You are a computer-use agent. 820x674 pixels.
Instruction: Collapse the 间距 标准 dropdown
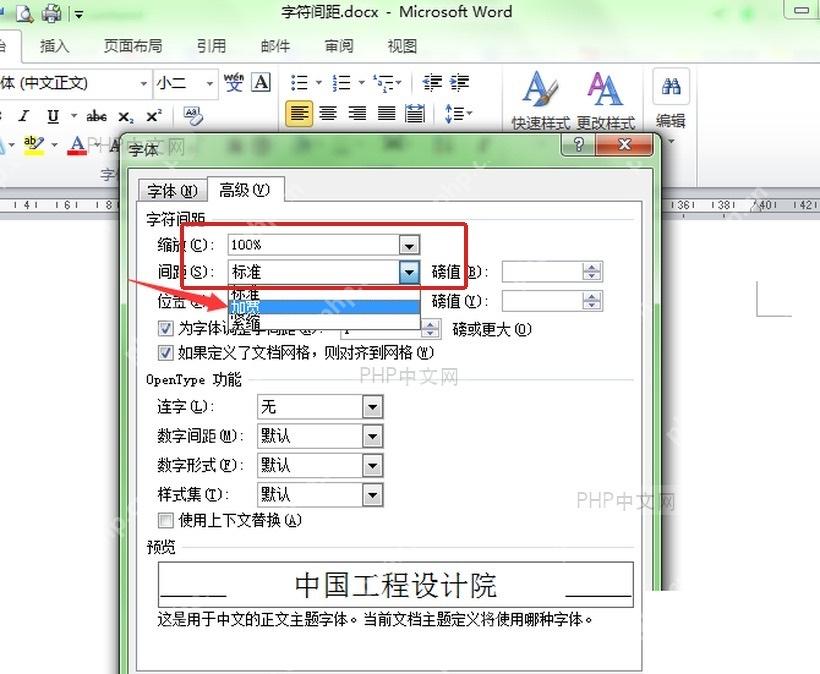pos(409,272)
